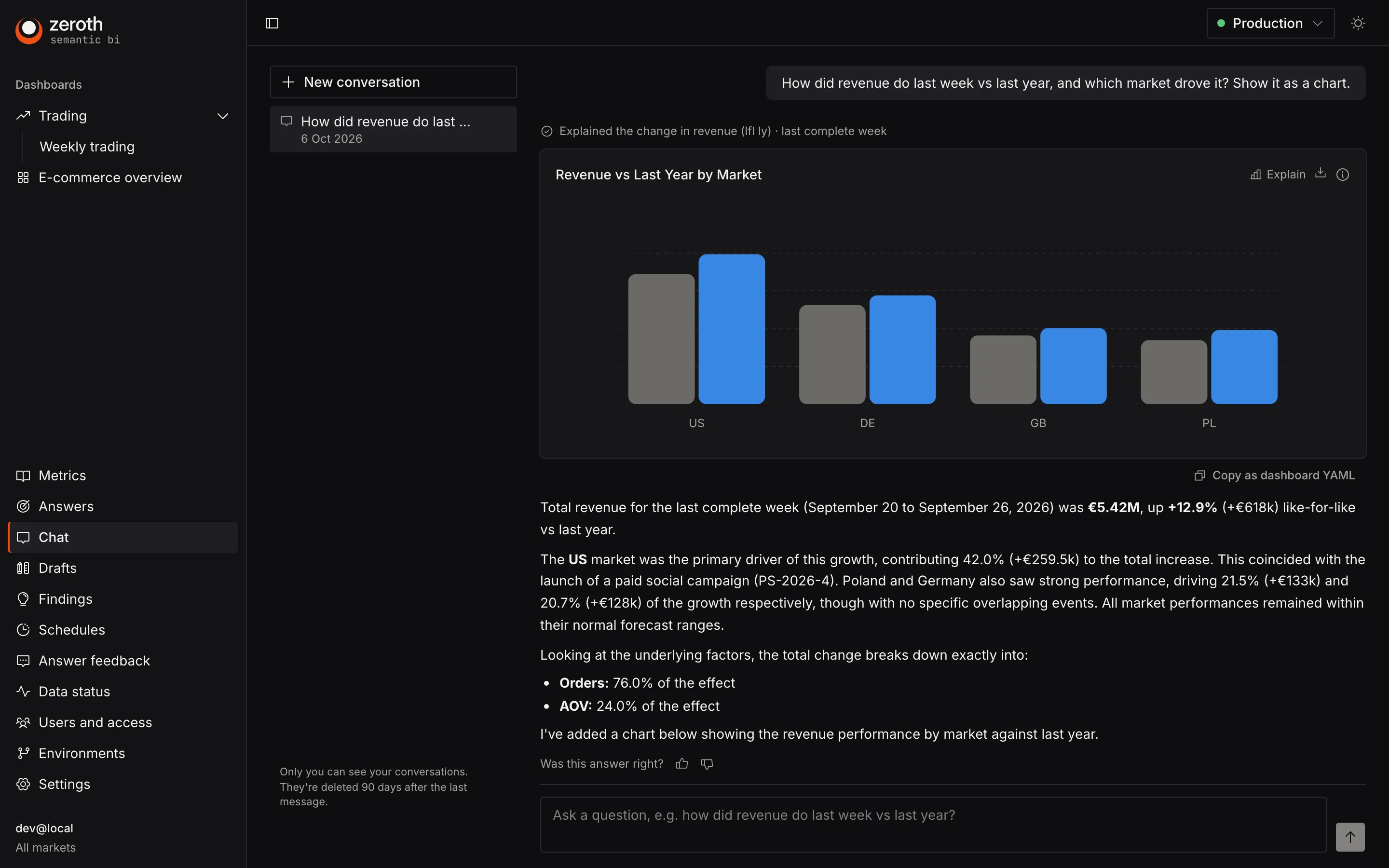Click the 'Revenue vs Last Year by Market' title
1389x868 pixels.
click(658, 175)
